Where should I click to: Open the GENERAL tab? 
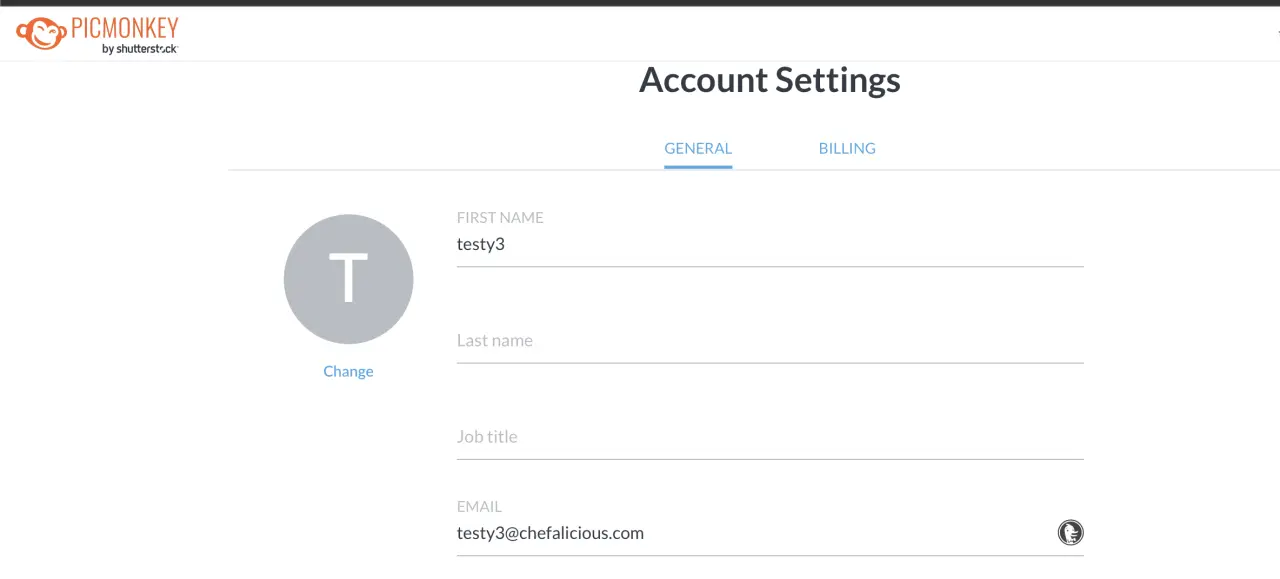pos(698,148)
